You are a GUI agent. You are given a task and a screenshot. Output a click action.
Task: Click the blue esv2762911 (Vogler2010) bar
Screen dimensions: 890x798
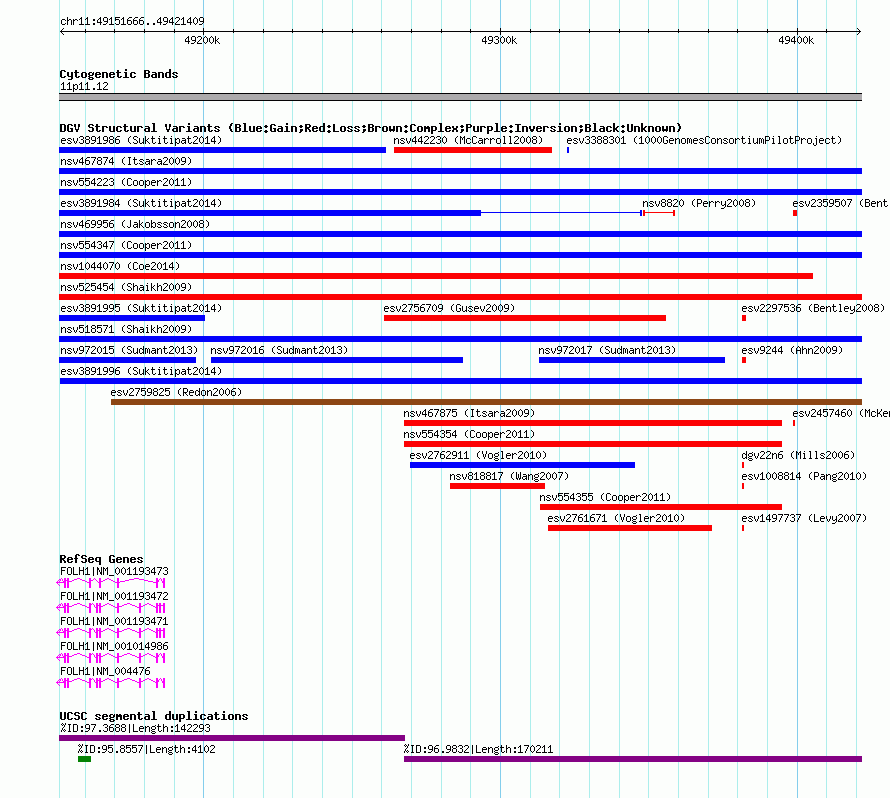522,465
